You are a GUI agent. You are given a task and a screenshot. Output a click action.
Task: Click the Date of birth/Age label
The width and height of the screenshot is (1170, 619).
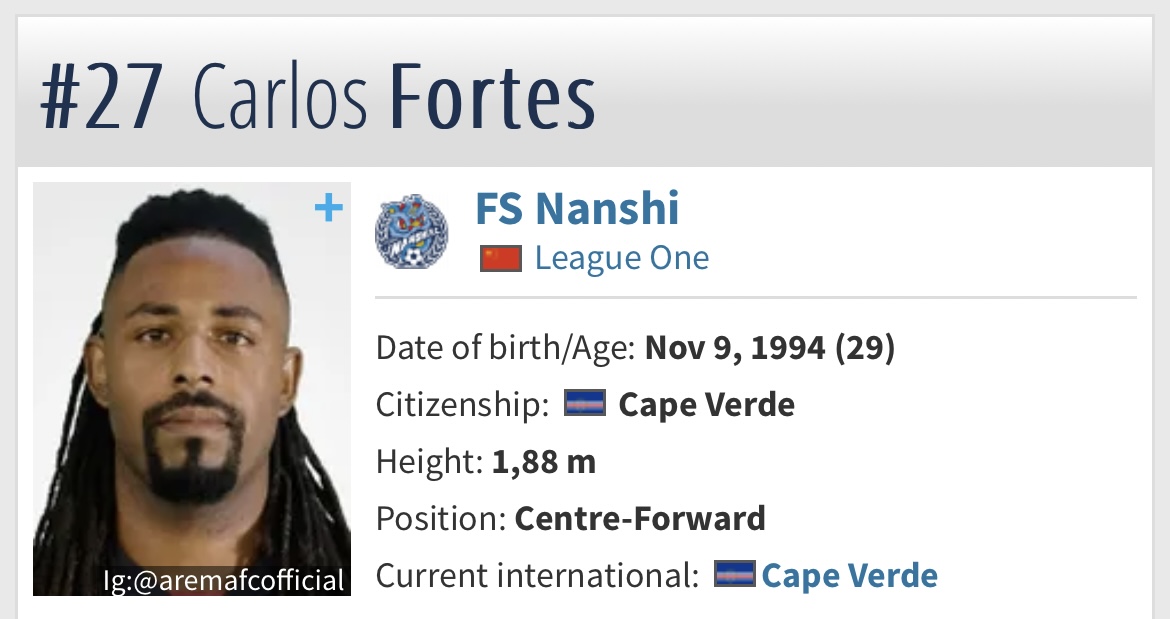(505, 348)
